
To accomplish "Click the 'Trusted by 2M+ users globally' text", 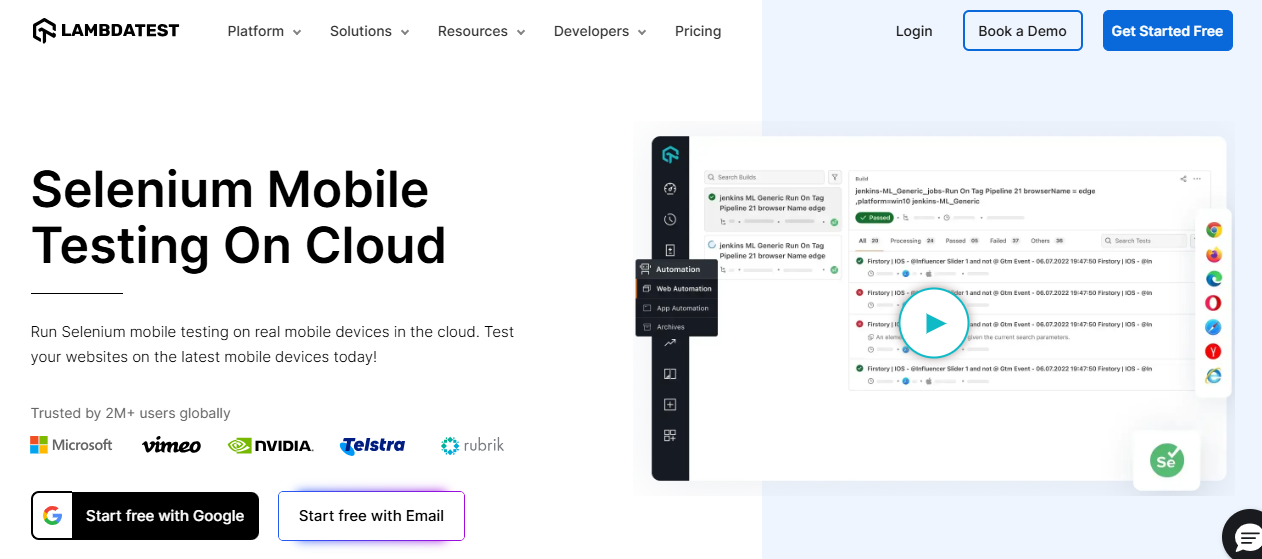I will tap(131, 413).
